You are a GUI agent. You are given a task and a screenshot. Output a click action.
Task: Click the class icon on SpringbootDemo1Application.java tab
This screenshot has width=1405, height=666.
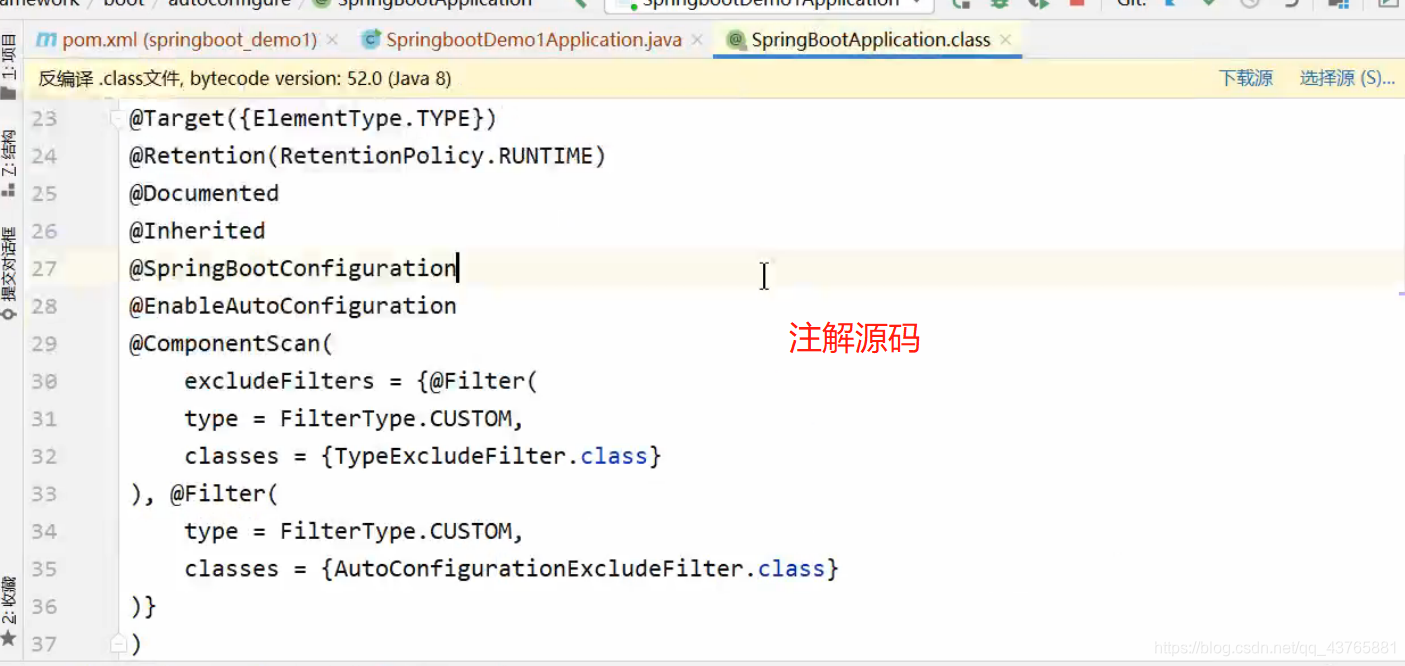point(371,40)
